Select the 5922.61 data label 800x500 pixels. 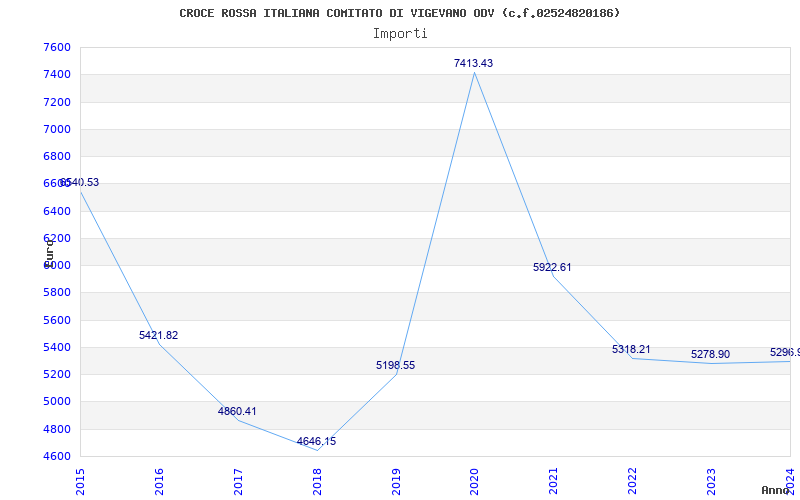552,267
